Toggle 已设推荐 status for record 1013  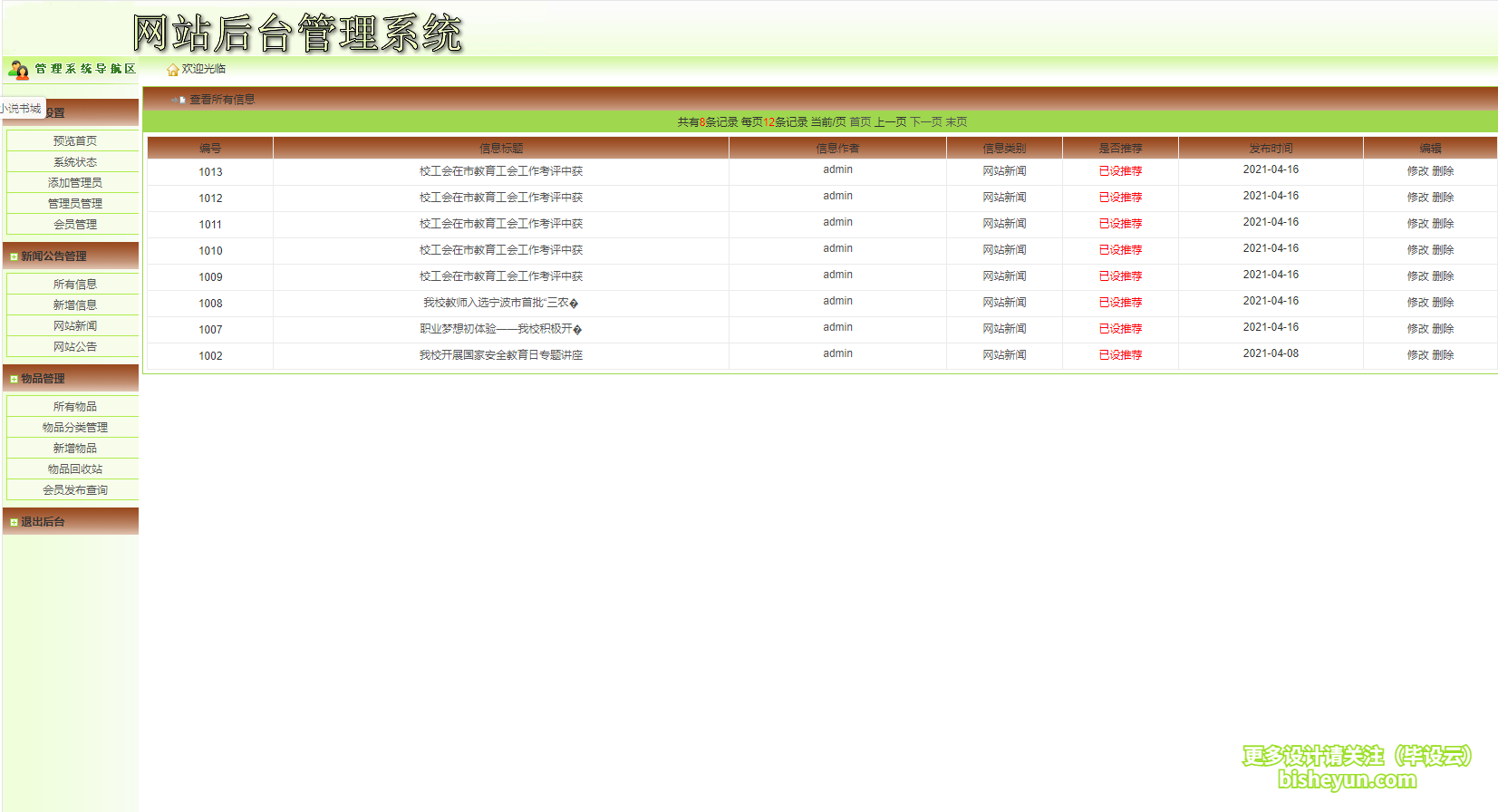click(x=1120, y=170)
